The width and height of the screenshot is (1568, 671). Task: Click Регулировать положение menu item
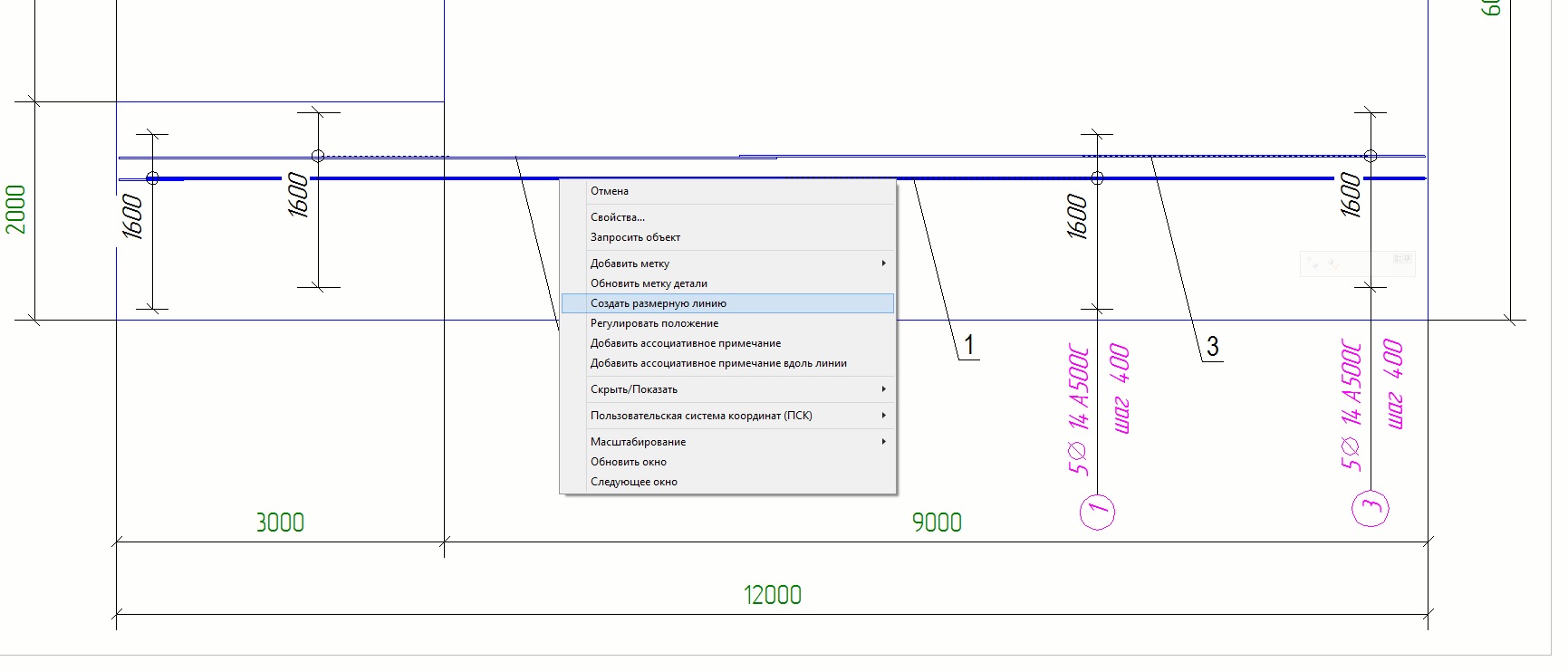(654, 323)
